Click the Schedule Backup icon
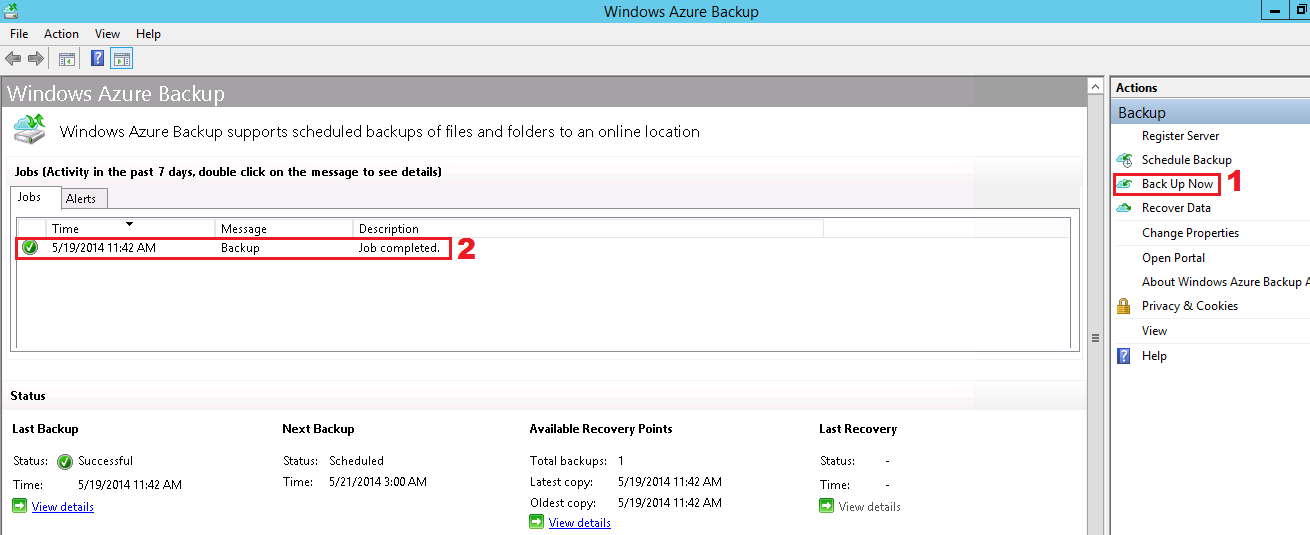Screen dimensions: 1310x535 [1124, 160]
